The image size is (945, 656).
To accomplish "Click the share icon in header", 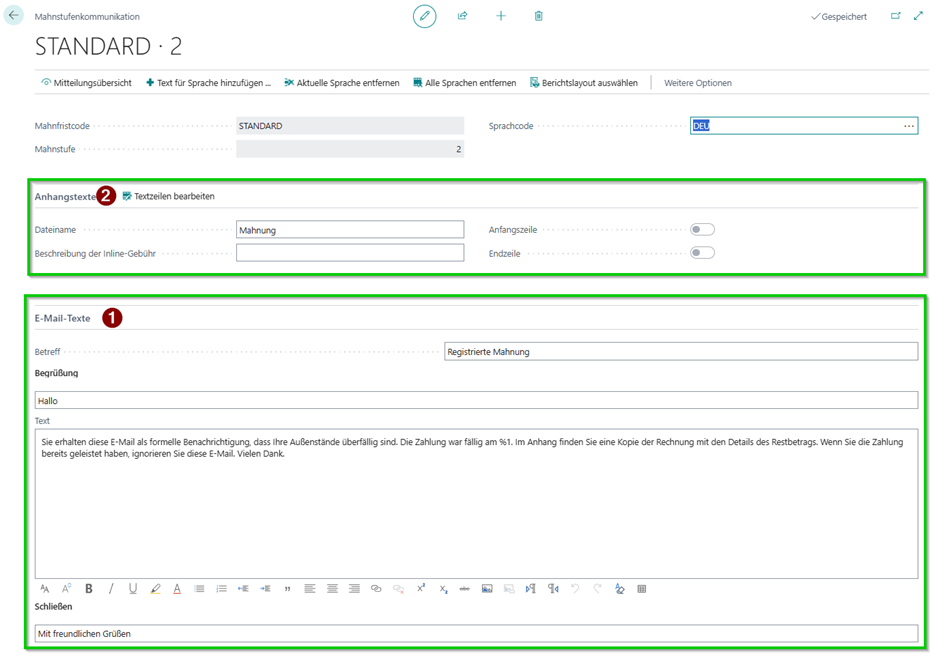I will 463,16.
